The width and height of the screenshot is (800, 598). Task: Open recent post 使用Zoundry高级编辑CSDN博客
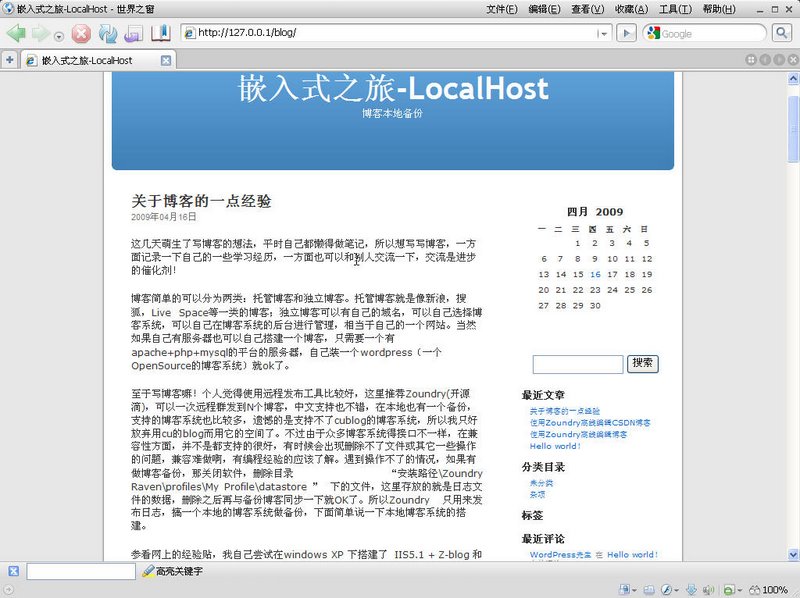pyautogui.click(x=590, y=422)
